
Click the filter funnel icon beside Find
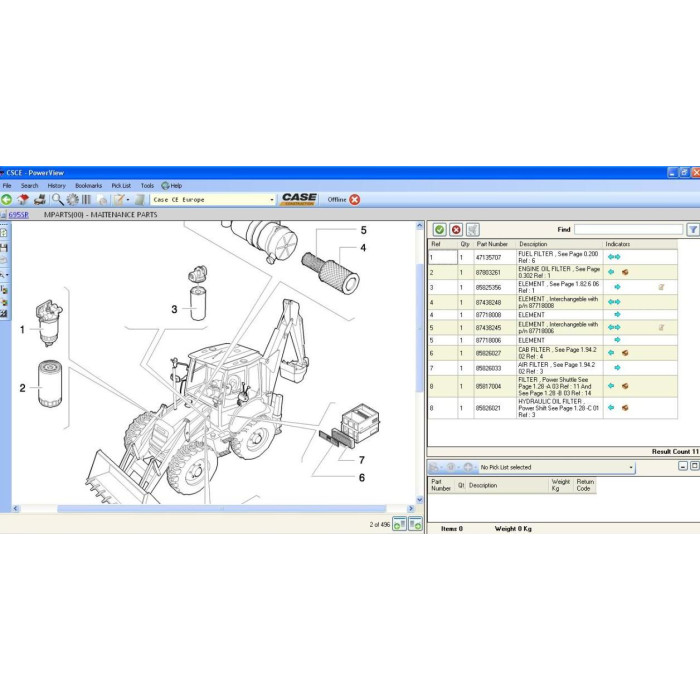[693, 229]
